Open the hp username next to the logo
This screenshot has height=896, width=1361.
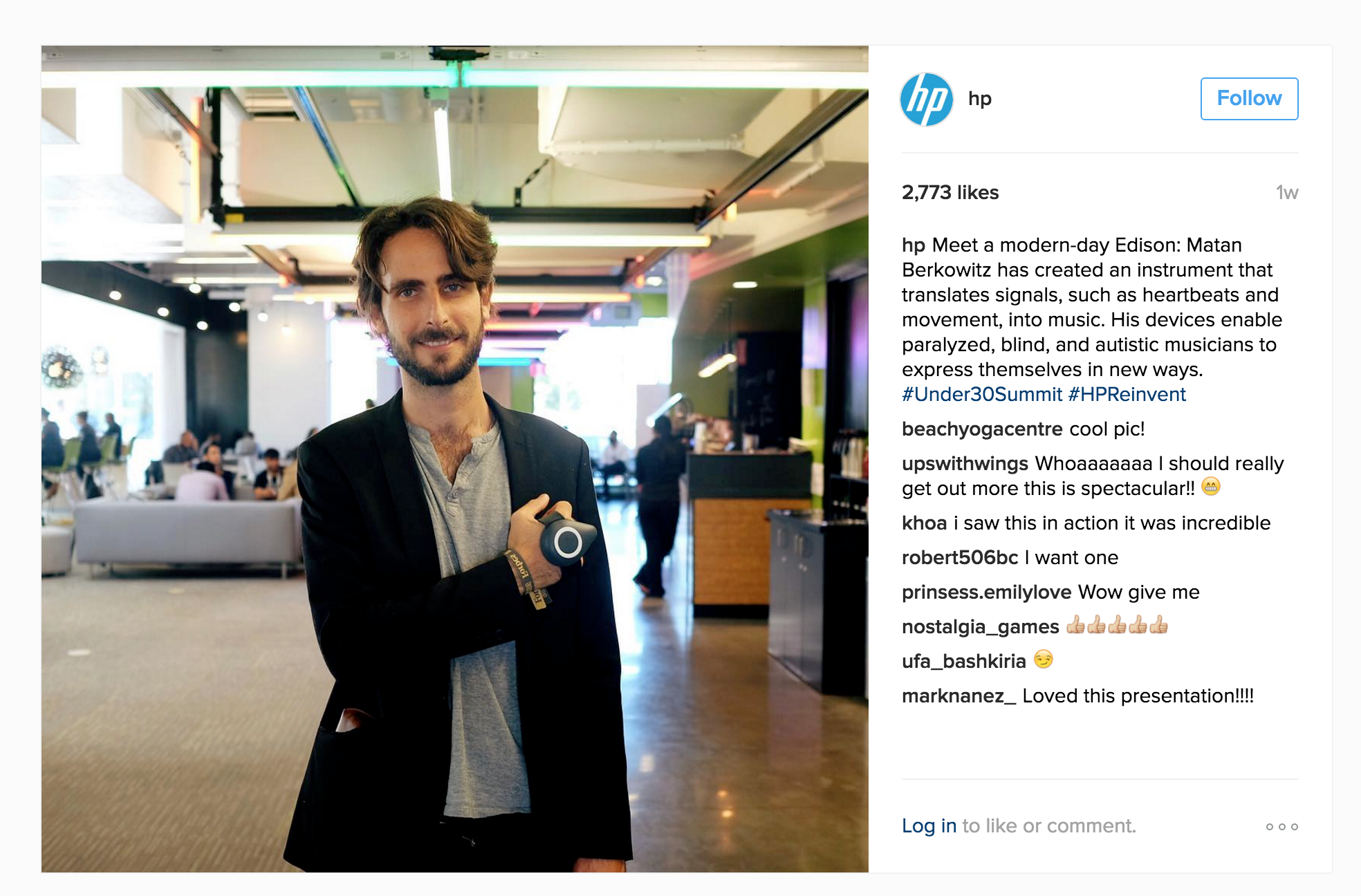point(979,99)
